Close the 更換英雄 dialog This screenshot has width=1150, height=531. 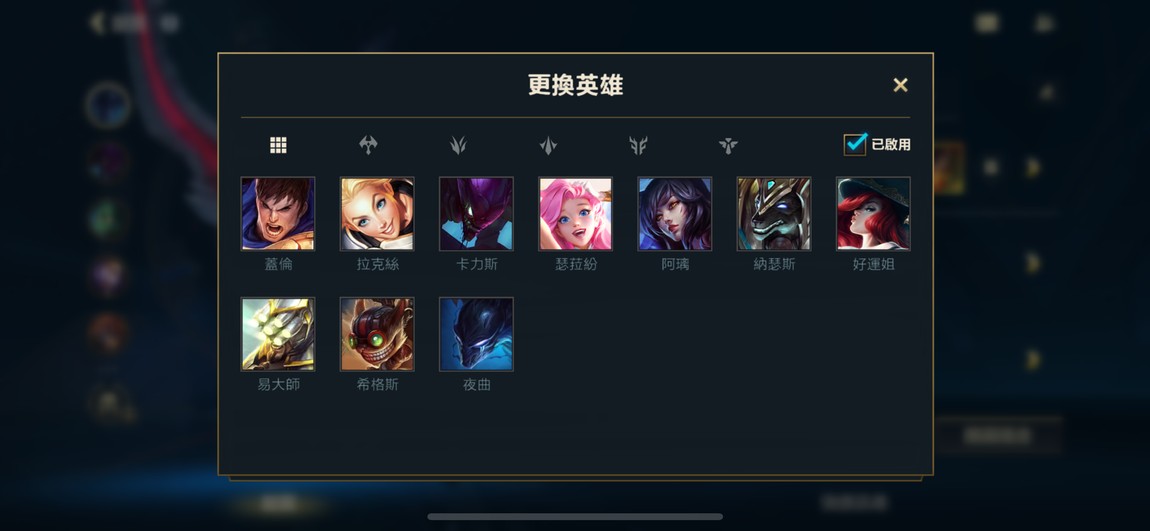[x=901, y=85]
